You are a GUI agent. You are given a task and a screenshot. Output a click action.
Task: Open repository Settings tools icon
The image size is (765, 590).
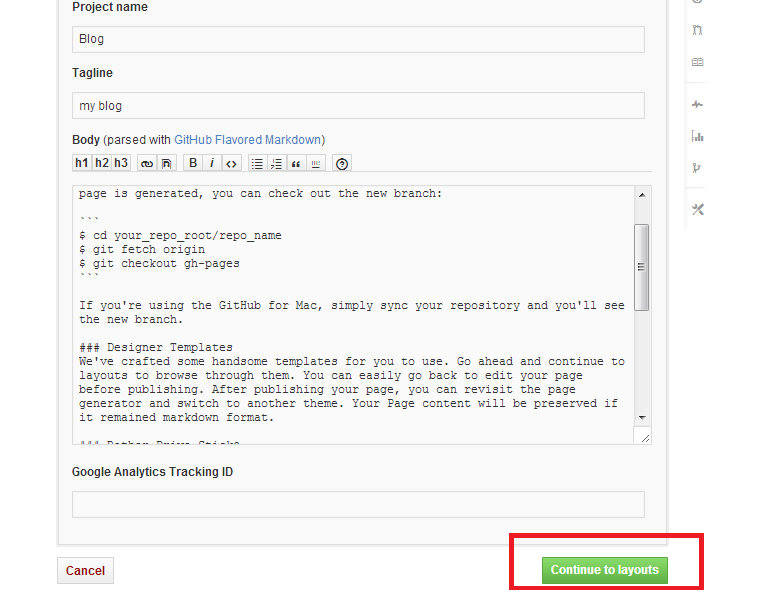[697, 209]
